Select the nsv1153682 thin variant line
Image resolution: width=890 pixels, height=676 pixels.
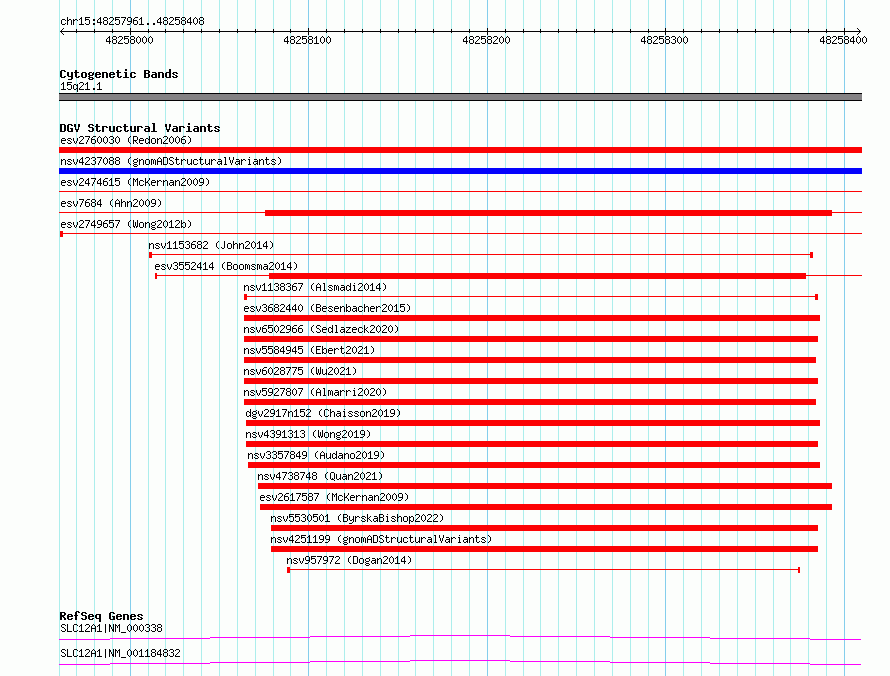pyautogui.click(x=481, y=255)
